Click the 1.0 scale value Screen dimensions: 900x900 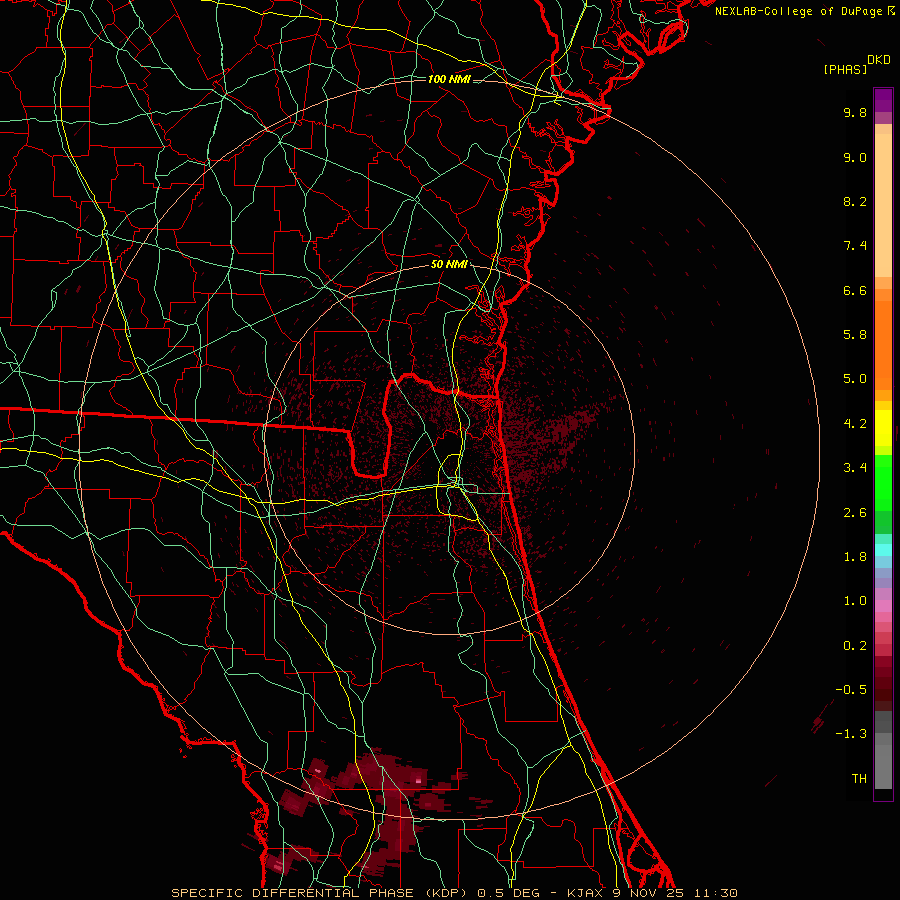[x=855, y=601]
